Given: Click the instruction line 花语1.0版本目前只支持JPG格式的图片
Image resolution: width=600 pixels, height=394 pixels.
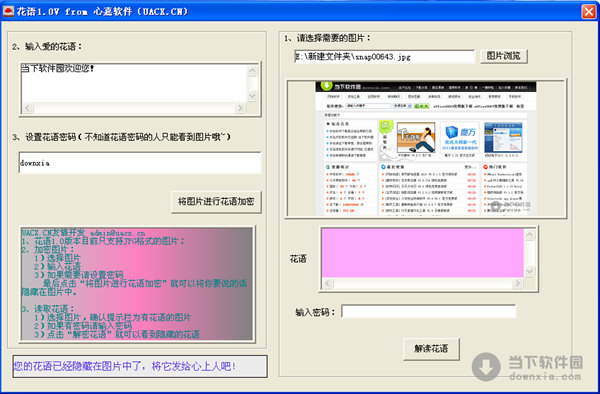Looking at the screenshot, I should click(x=103, y=241).
